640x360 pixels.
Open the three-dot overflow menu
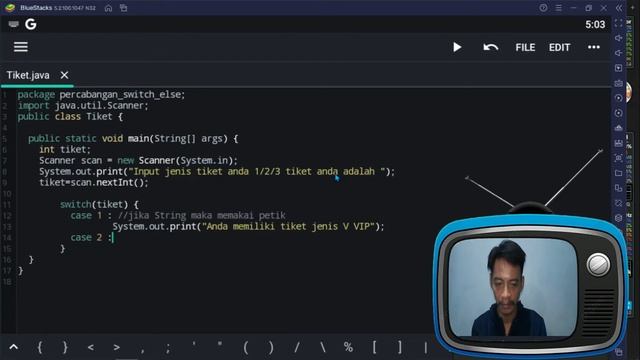[594, 47]
